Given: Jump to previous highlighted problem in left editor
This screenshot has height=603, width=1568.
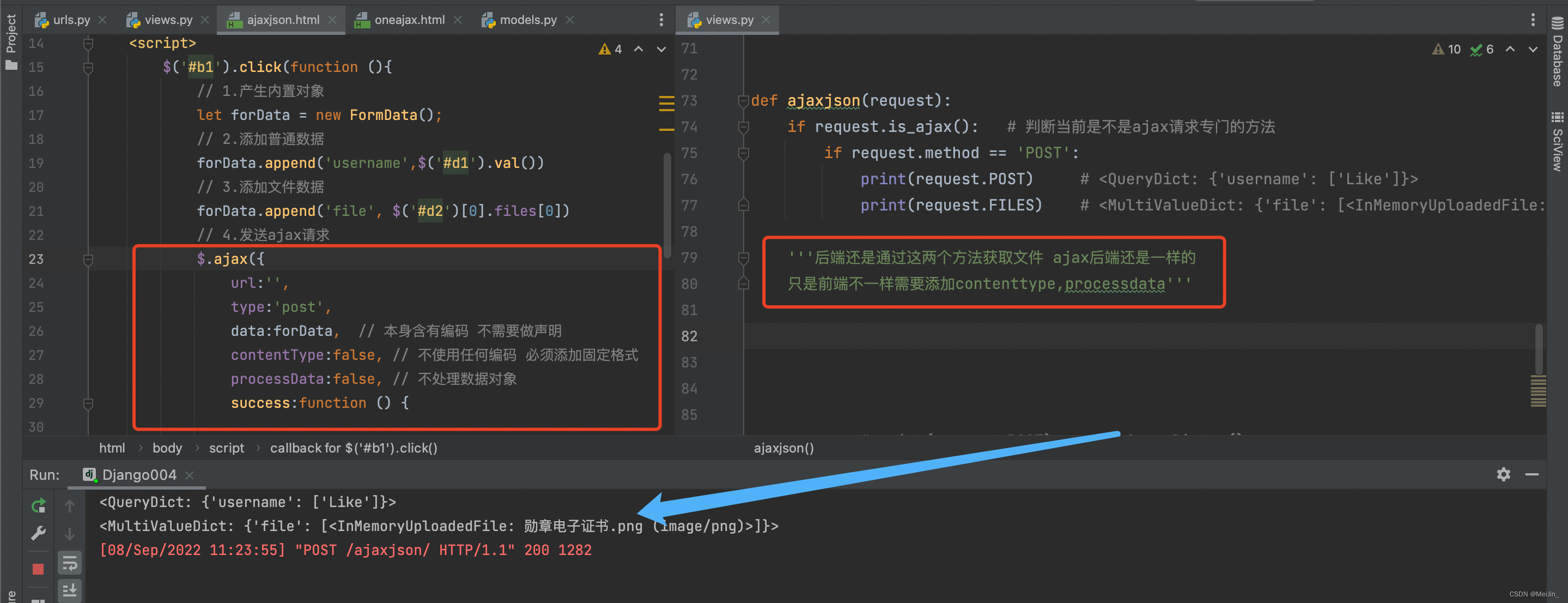Looking at the screenshot, I should pyautogui.click(x=639, y=49).
